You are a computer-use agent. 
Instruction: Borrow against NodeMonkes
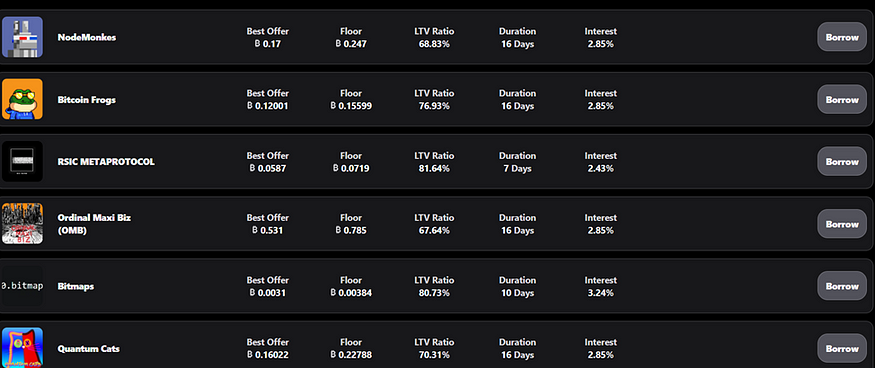842,37
